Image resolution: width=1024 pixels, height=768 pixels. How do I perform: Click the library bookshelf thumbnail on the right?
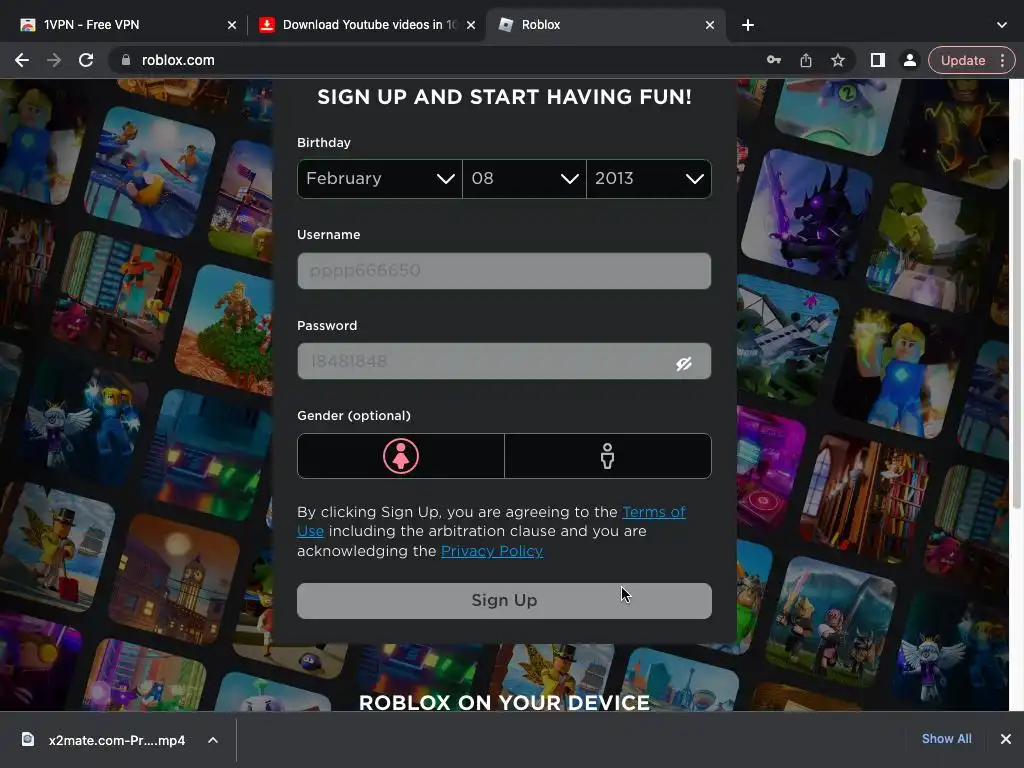(865, 498)
